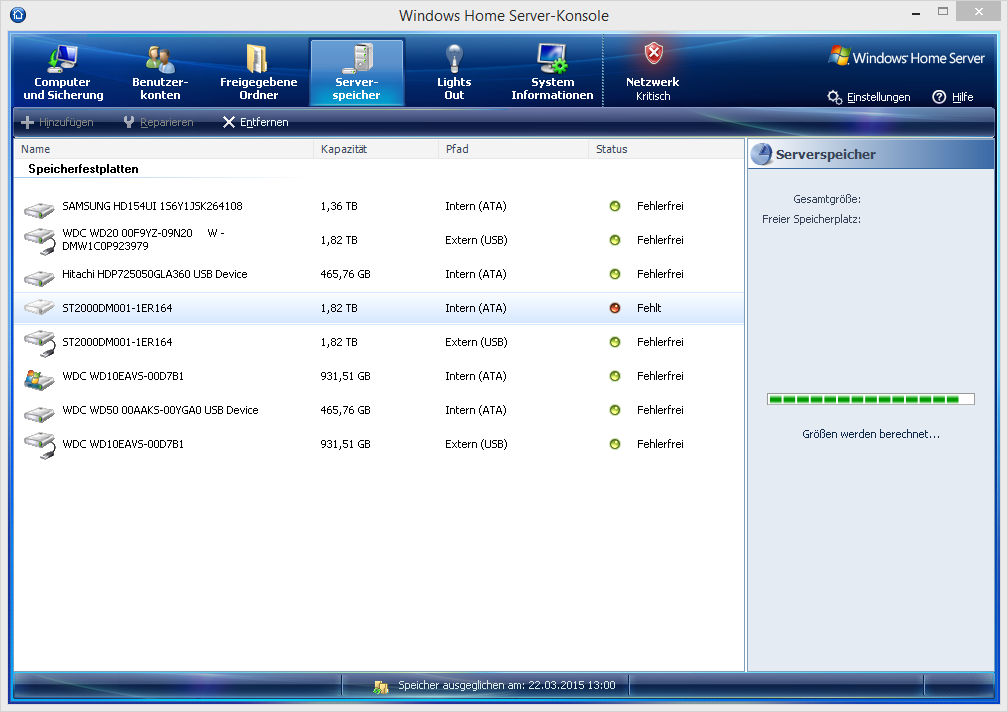Select WDC WD10EAVS-00D7B1 Intern (ATA) name
Screen dimensions: 1008x712
123,377
